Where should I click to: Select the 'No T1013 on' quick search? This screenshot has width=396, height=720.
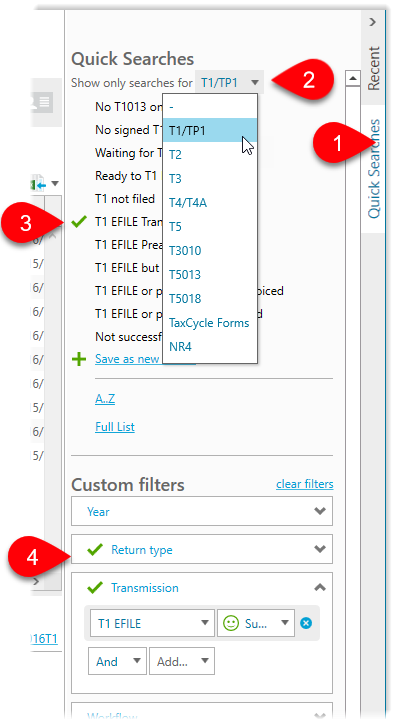pyautogui.click(x=129, y=107)
